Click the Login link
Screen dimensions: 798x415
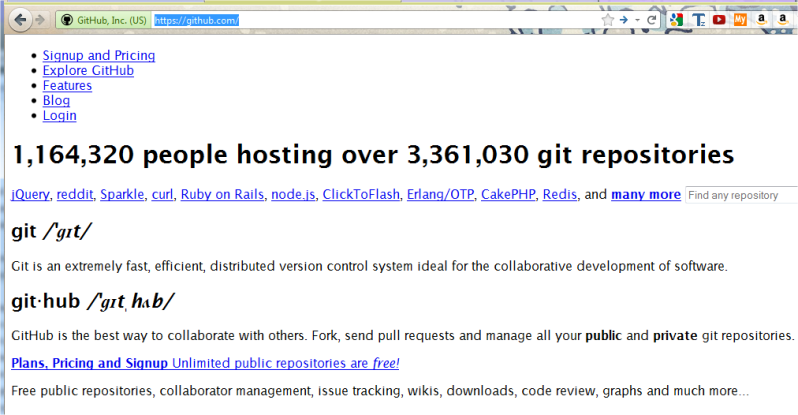(x=60, y=116)
